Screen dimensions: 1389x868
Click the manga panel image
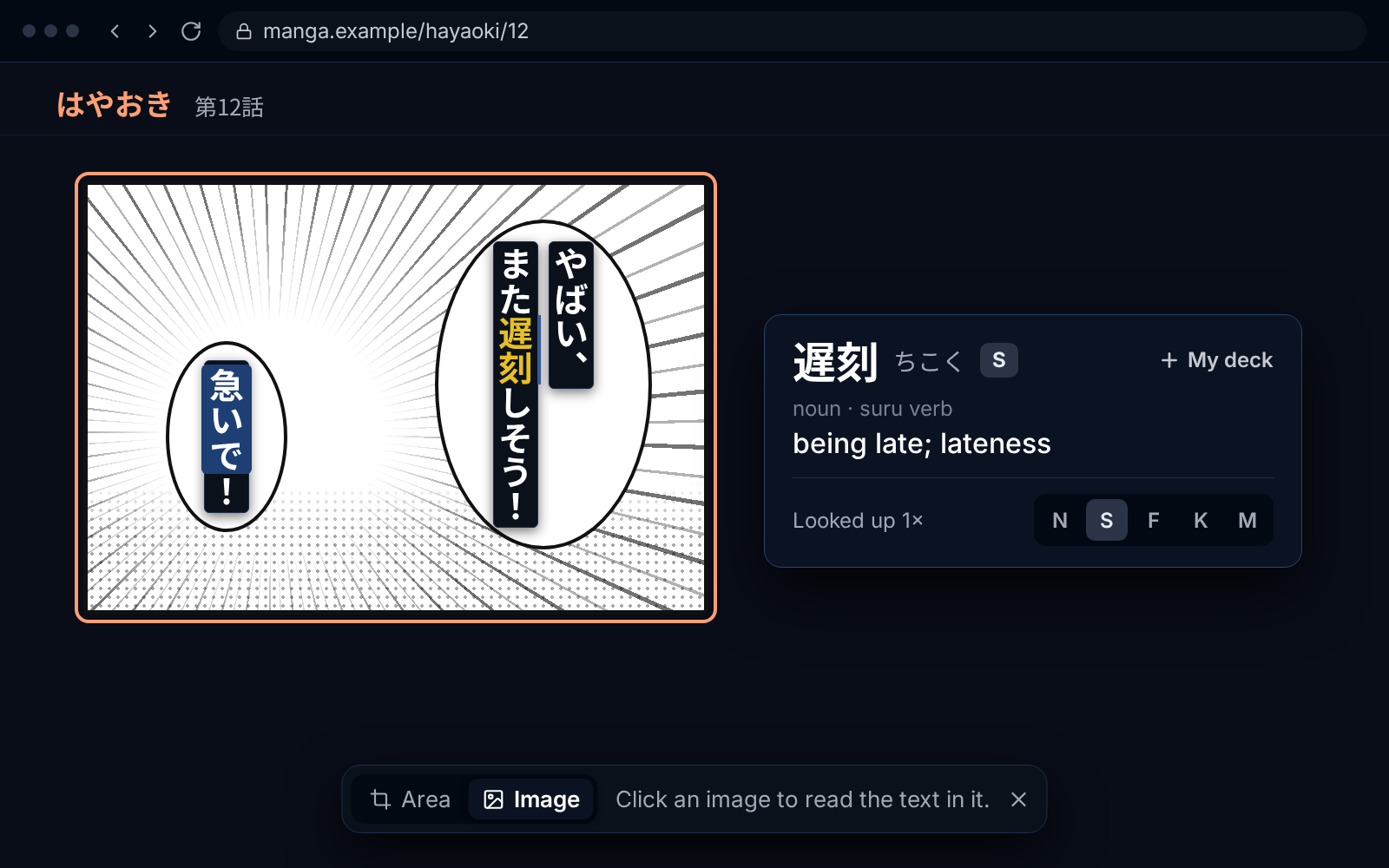396,398
